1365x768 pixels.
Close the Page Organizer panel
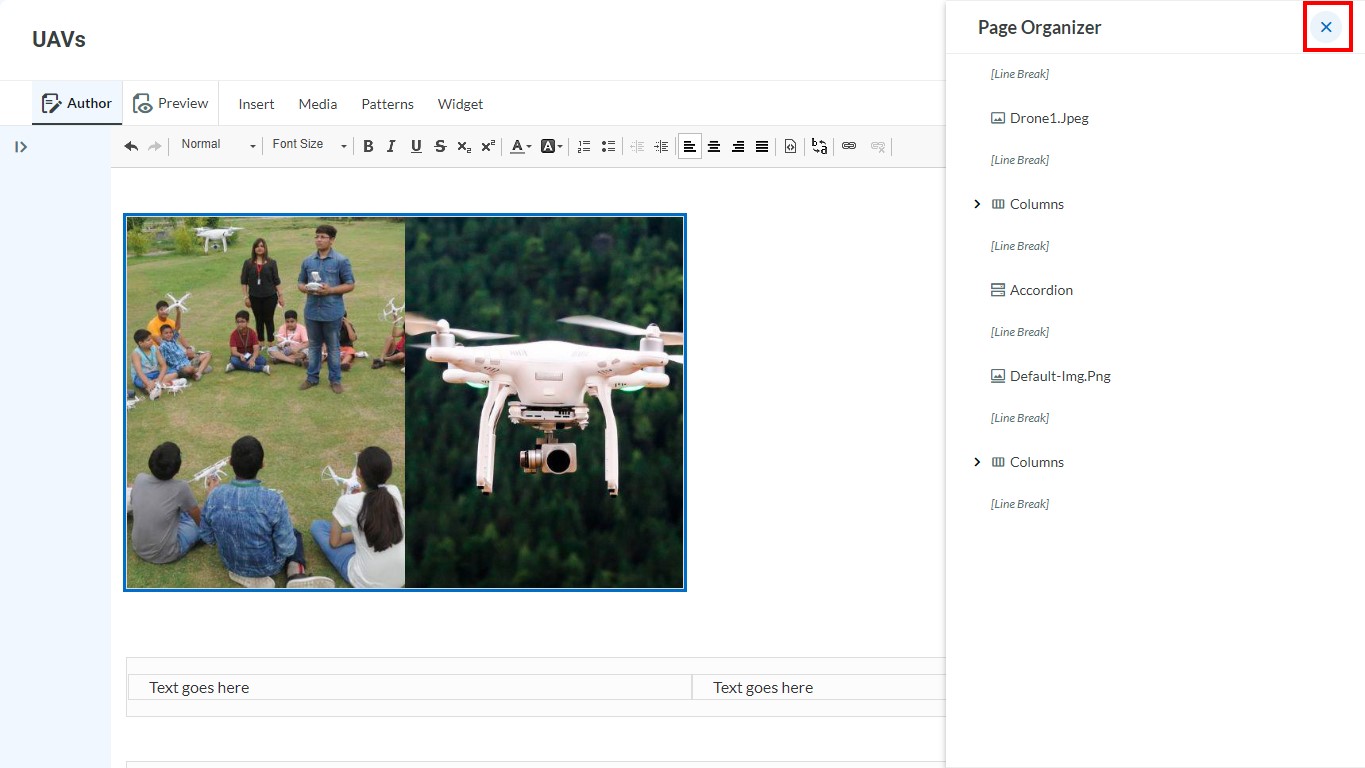1326,27
